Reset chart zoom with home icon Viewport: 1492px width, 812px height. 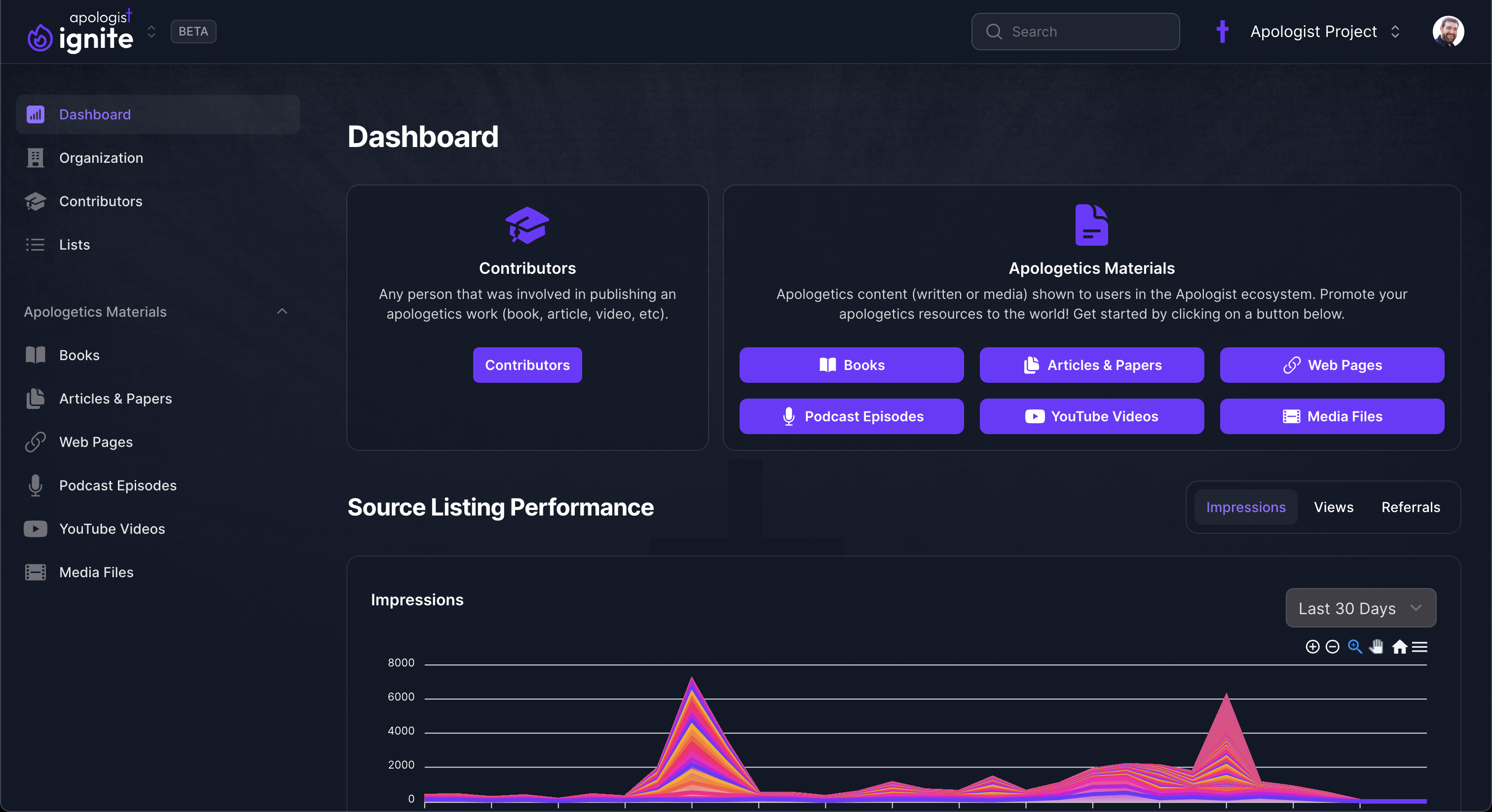pos(1399,646)
